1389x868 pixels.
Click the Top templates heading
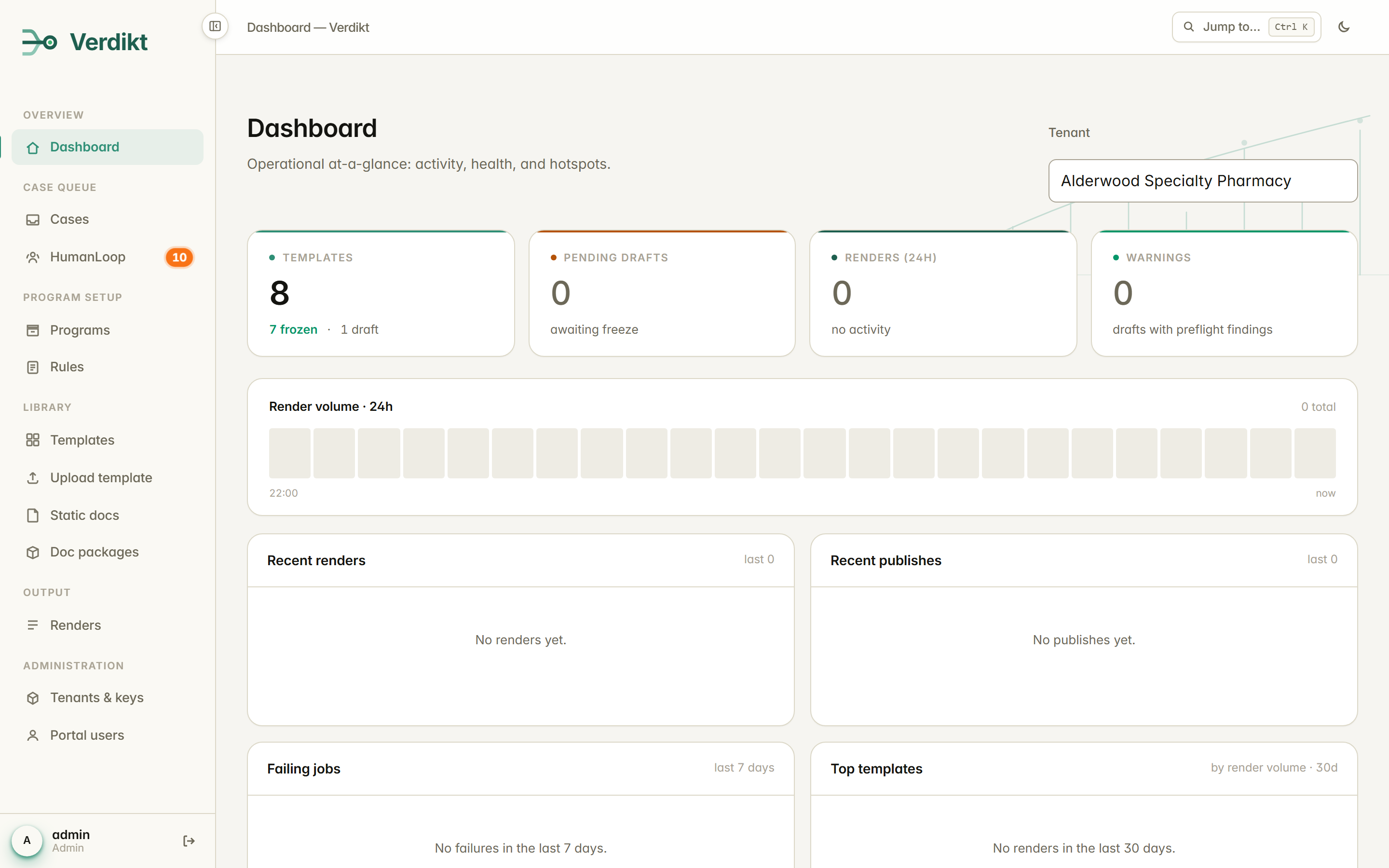[876, 769]
